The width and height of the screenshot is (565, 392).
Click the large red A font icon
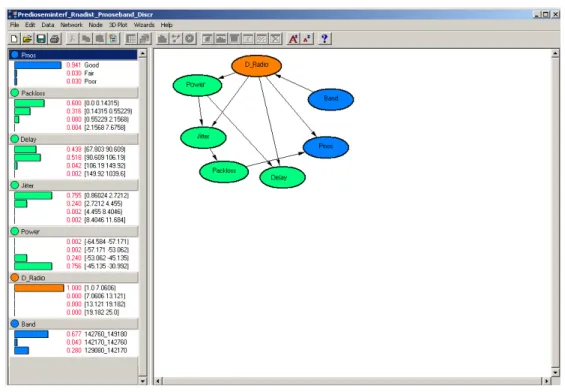(293, 39)
